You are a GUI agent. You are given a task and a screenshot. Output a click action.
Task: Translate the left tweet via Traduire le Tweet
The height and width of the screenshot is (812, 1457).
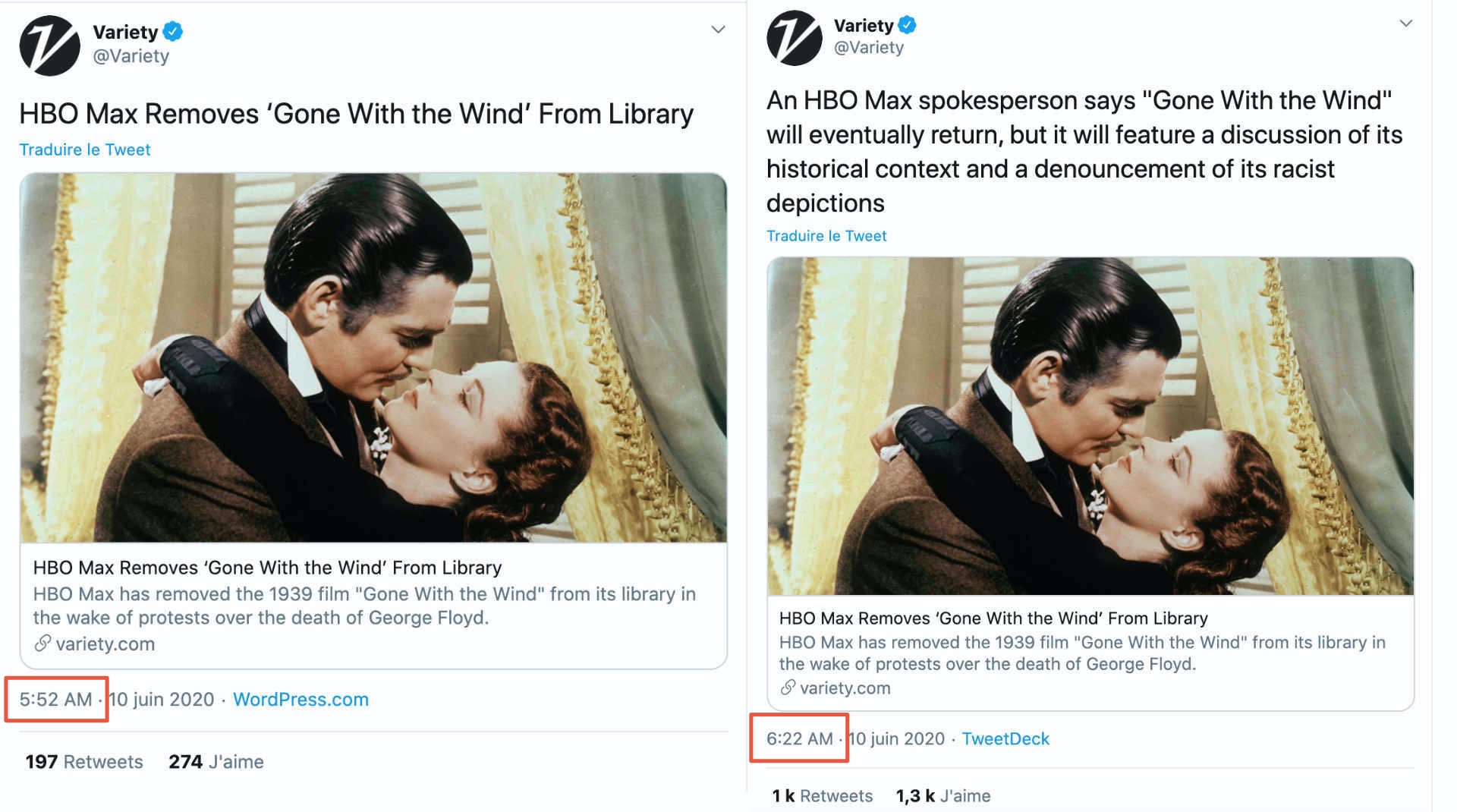coord(85,149)
